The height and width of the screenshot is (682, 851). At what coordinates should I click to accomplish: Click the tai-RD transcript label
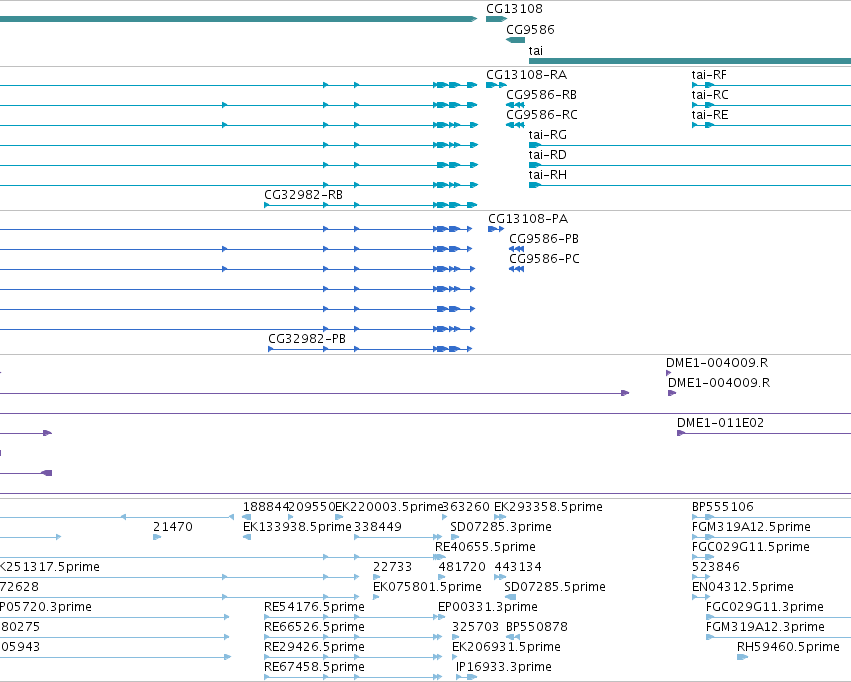548,155
